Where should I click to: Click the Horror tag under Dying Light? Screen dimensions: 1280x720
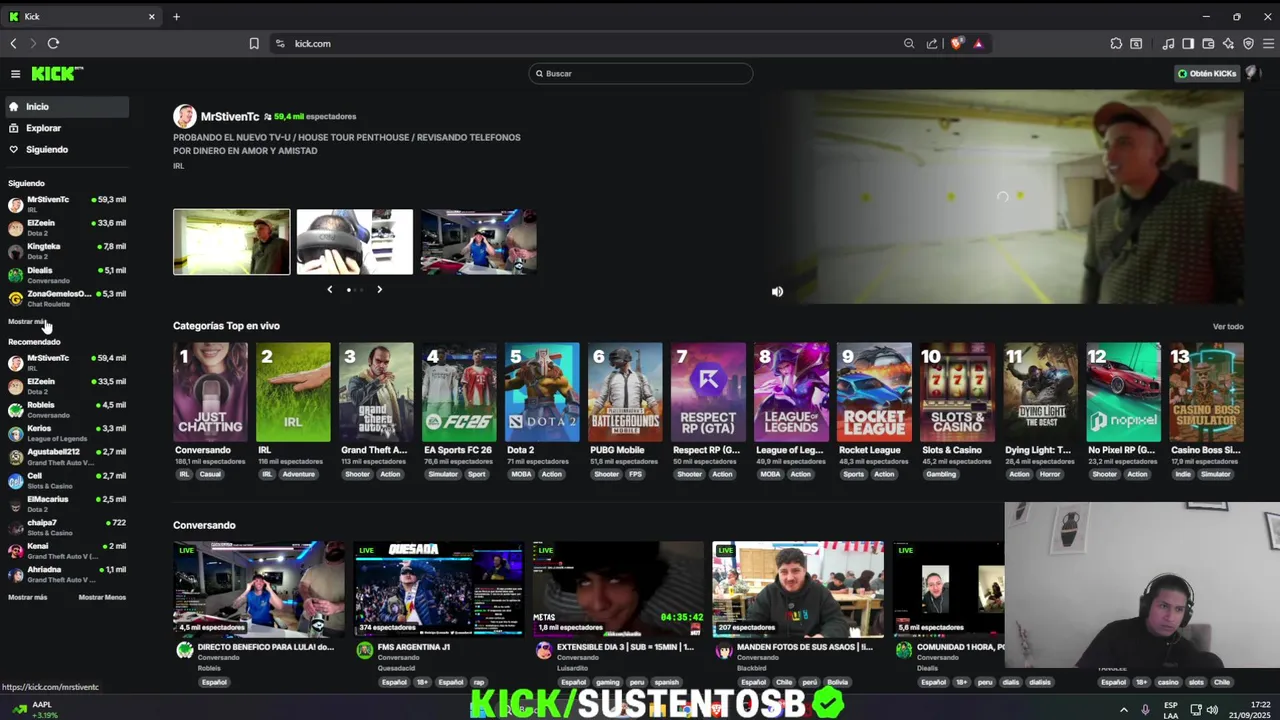(1051, 474)
